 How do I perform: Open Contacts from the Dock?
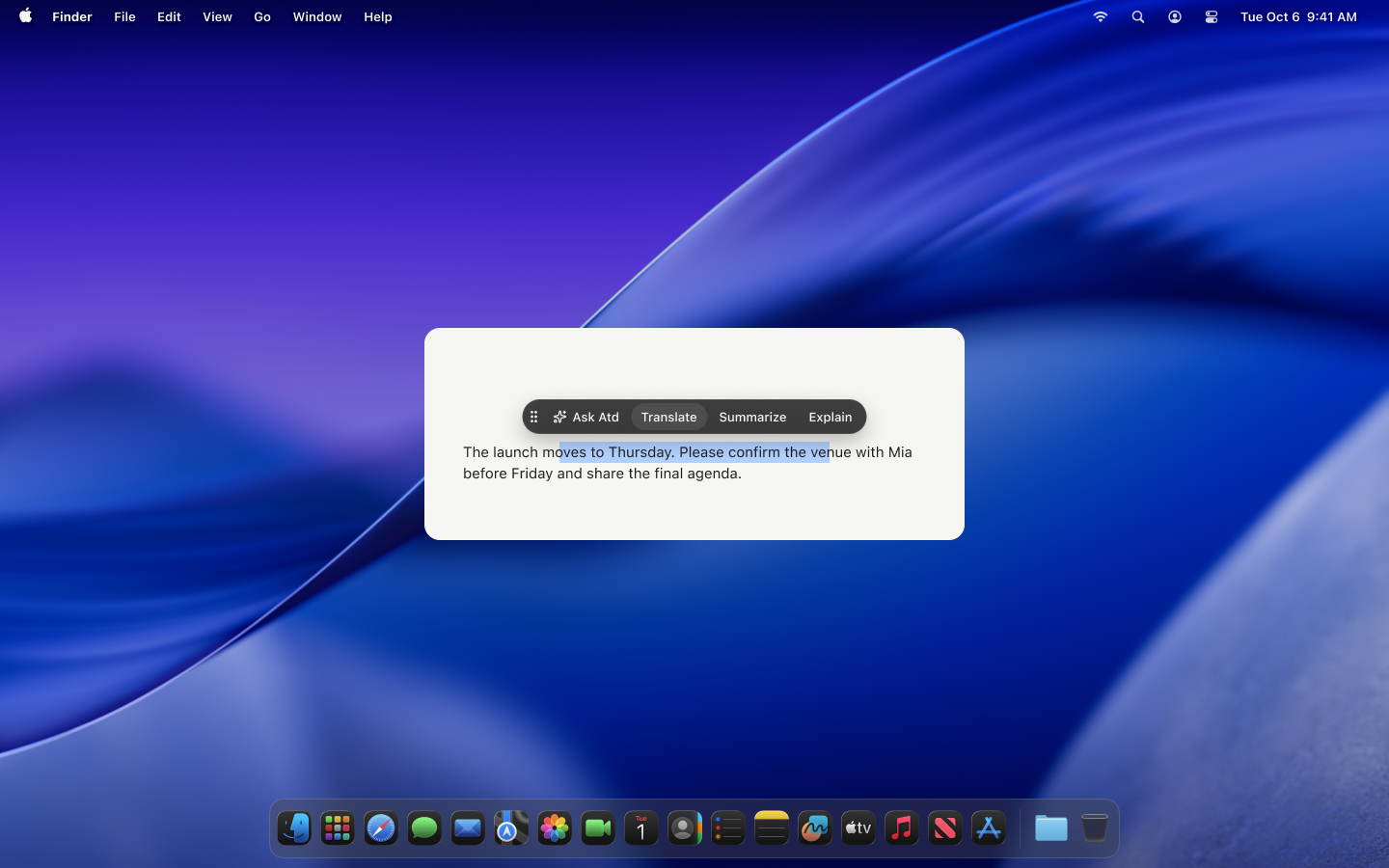click(x=685, y=828)
